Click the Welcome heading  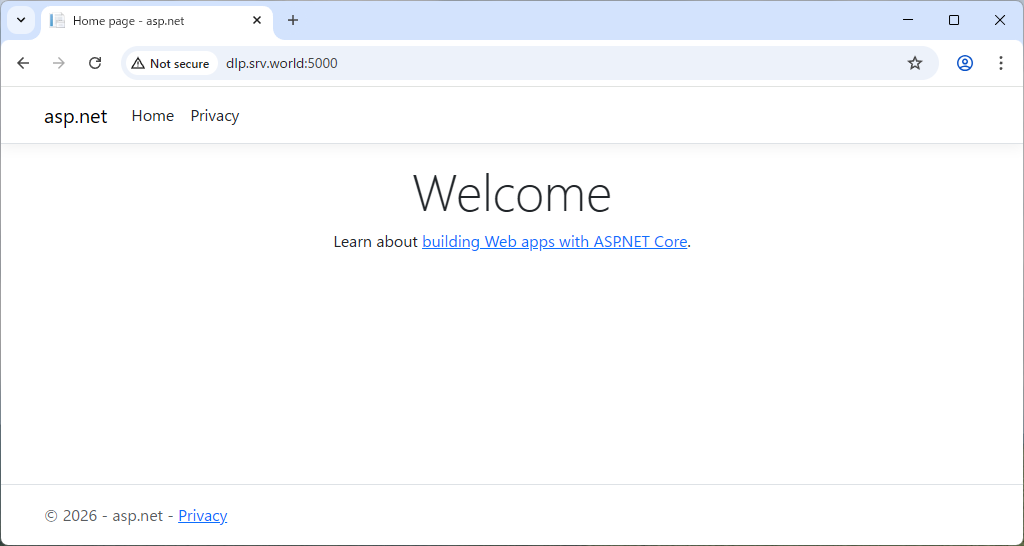pyautogui.click(x=512, y=193)
